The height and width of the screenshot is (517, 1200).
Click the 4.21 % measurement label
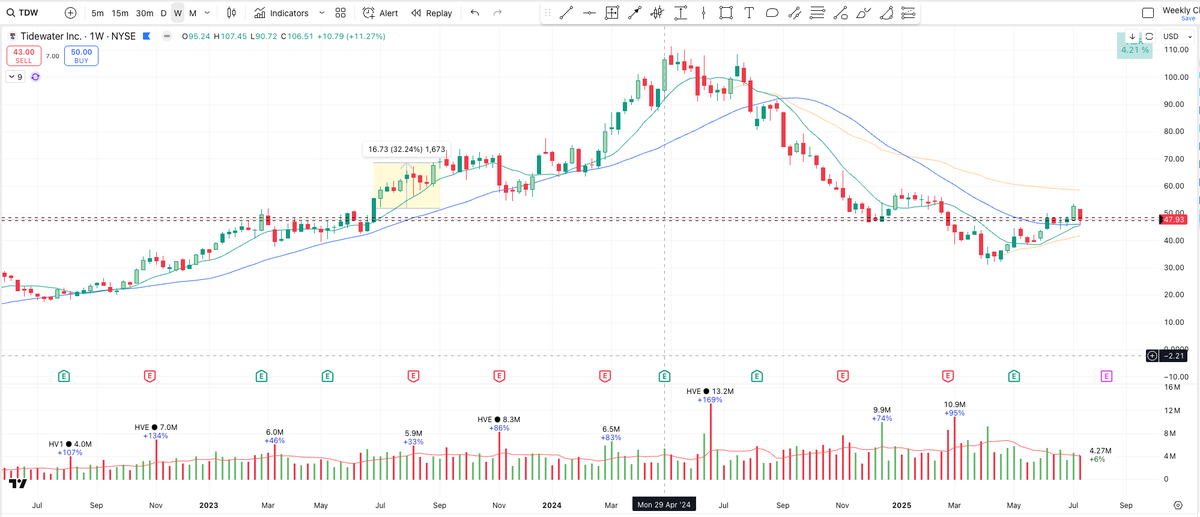(1135, 50)
